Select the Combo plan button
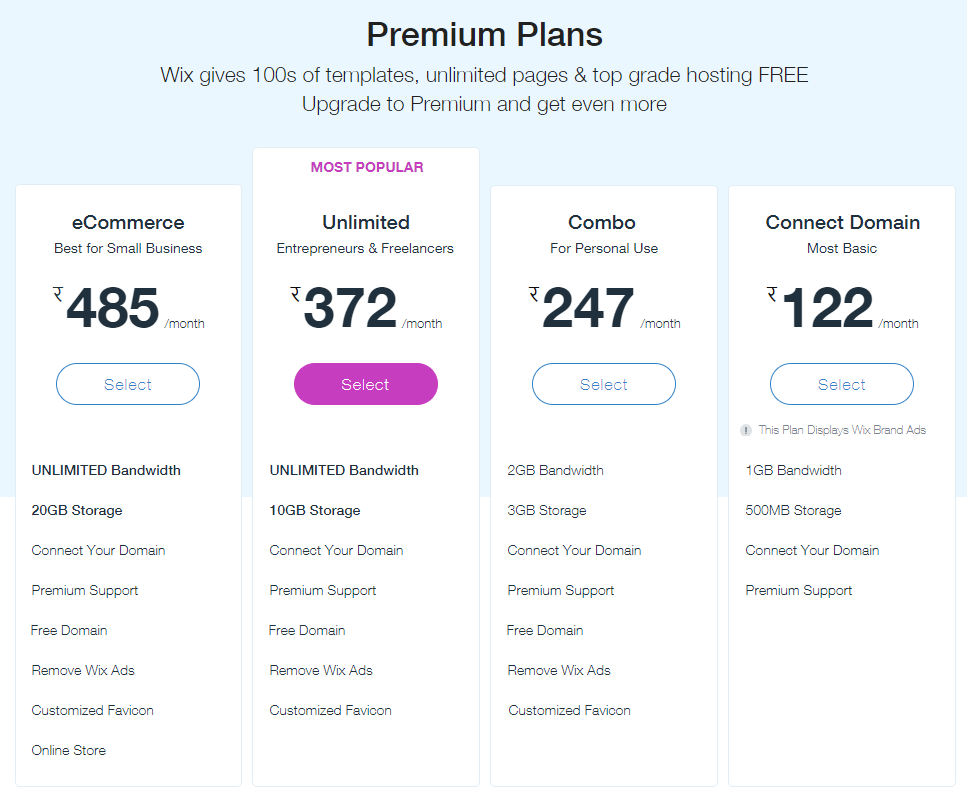The width and height of the screenshot is (967, 797). pyautogui.click(x=604, y=384)
